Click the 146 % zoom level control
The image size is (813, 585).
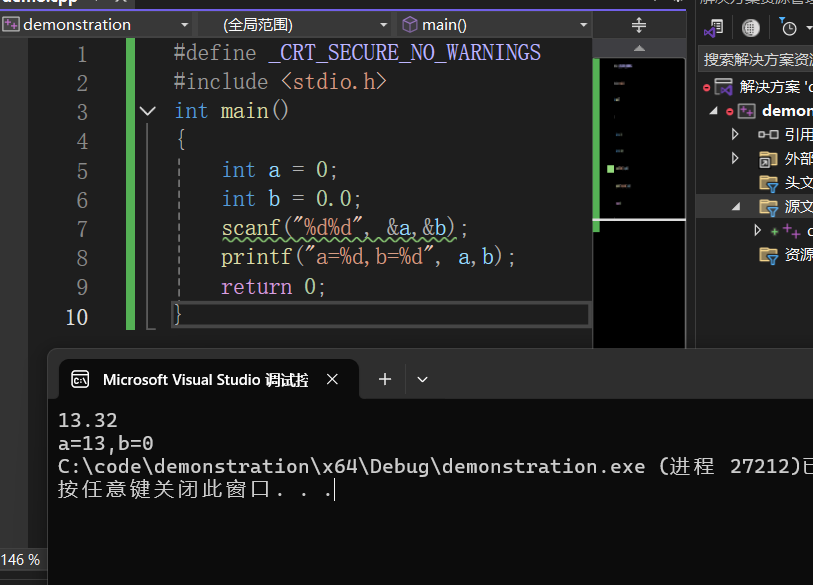coord(21,560)
